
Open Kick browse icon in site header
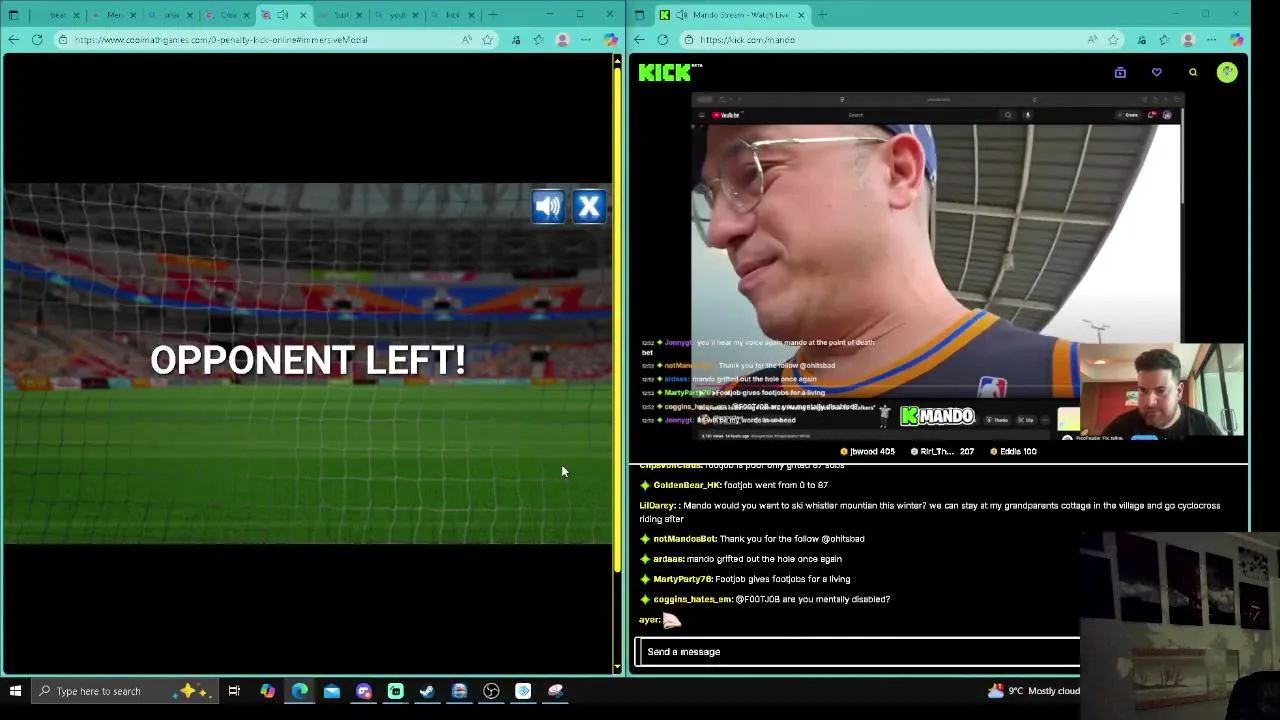click(1120, 72)
